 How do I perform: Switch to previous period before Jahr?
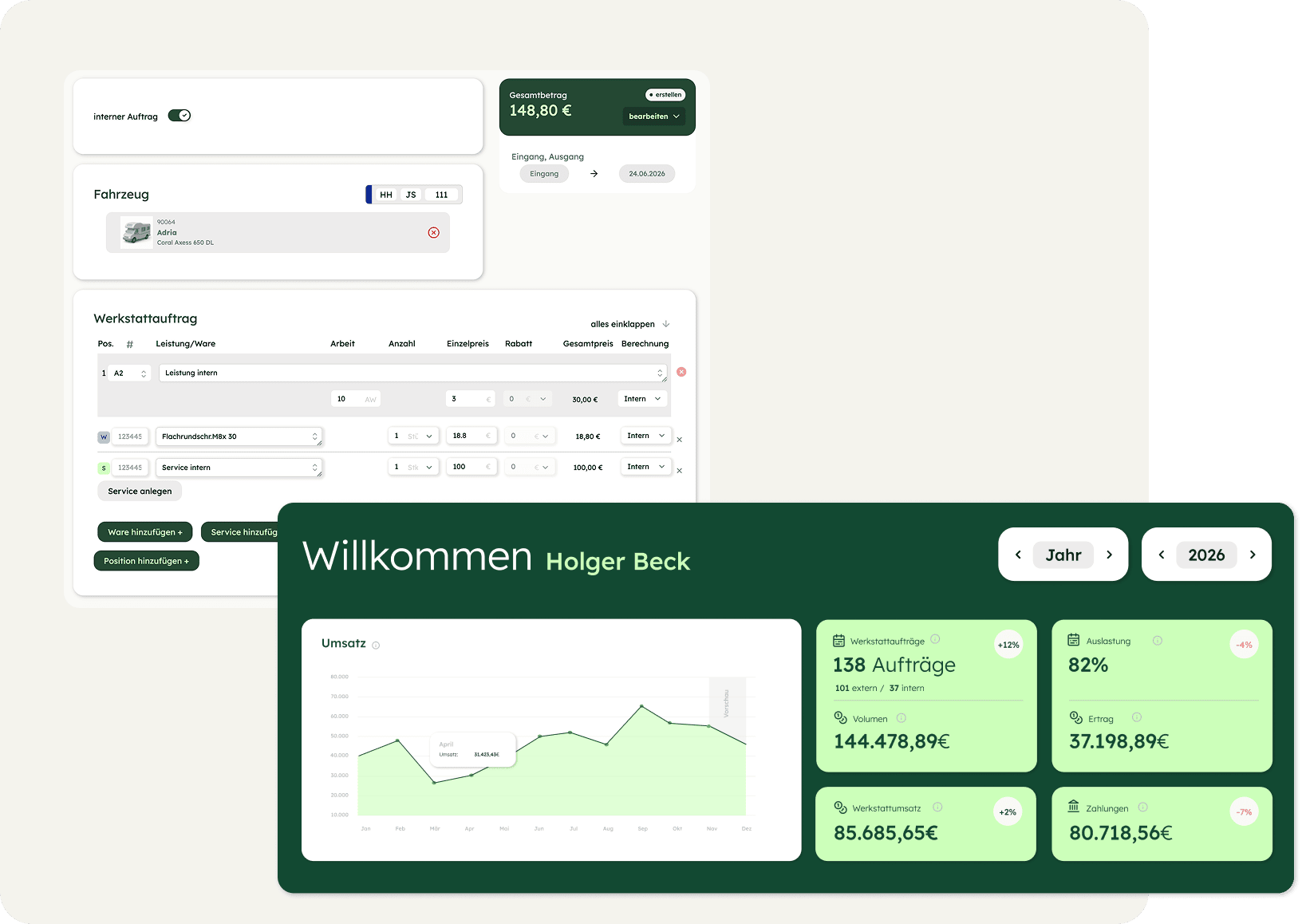tap(1018, 555)
